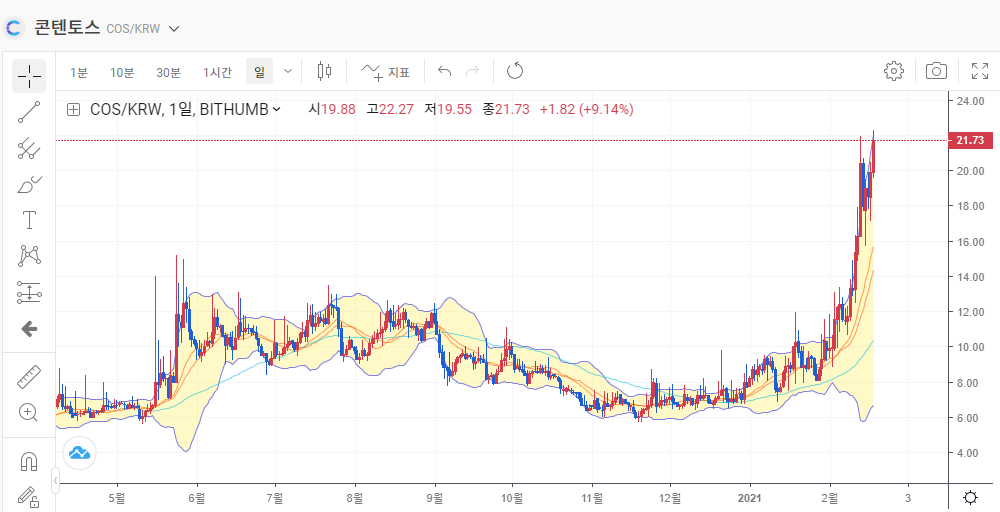This screenshot has height=512, width=1000.
Task: Select the crosshair cursor tool
Action: [x=29, y=76]
